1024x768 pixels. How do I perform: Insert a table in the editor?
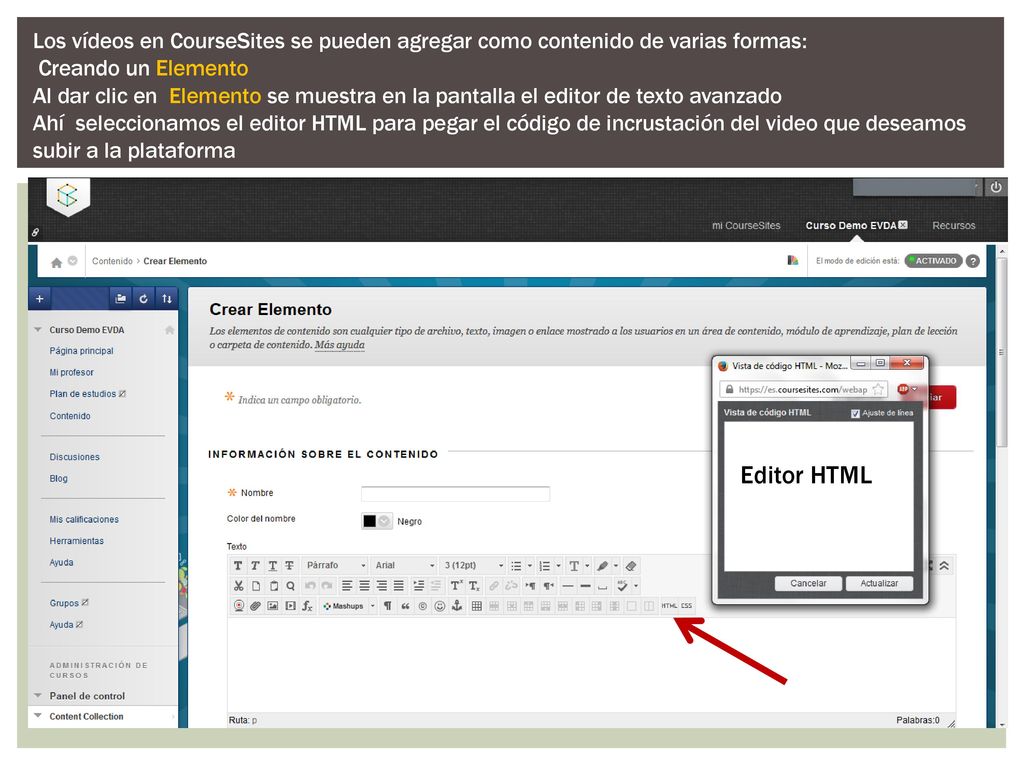477,606
